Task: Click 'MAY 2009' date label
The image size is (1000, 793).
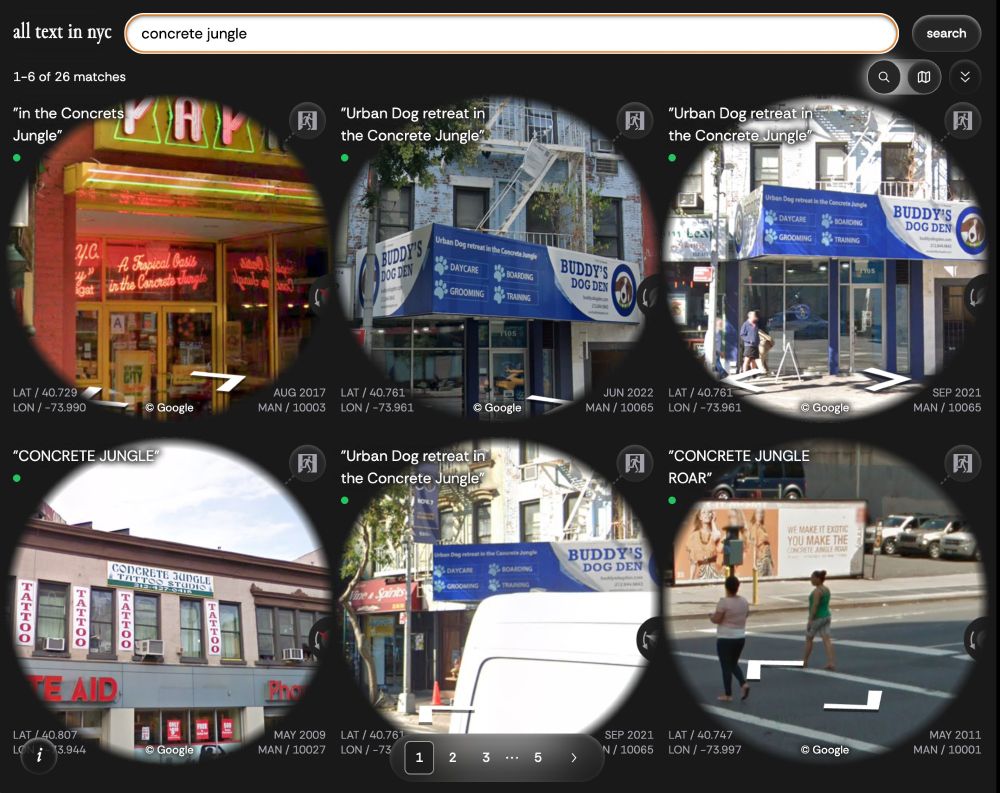Action: [299, 735]
